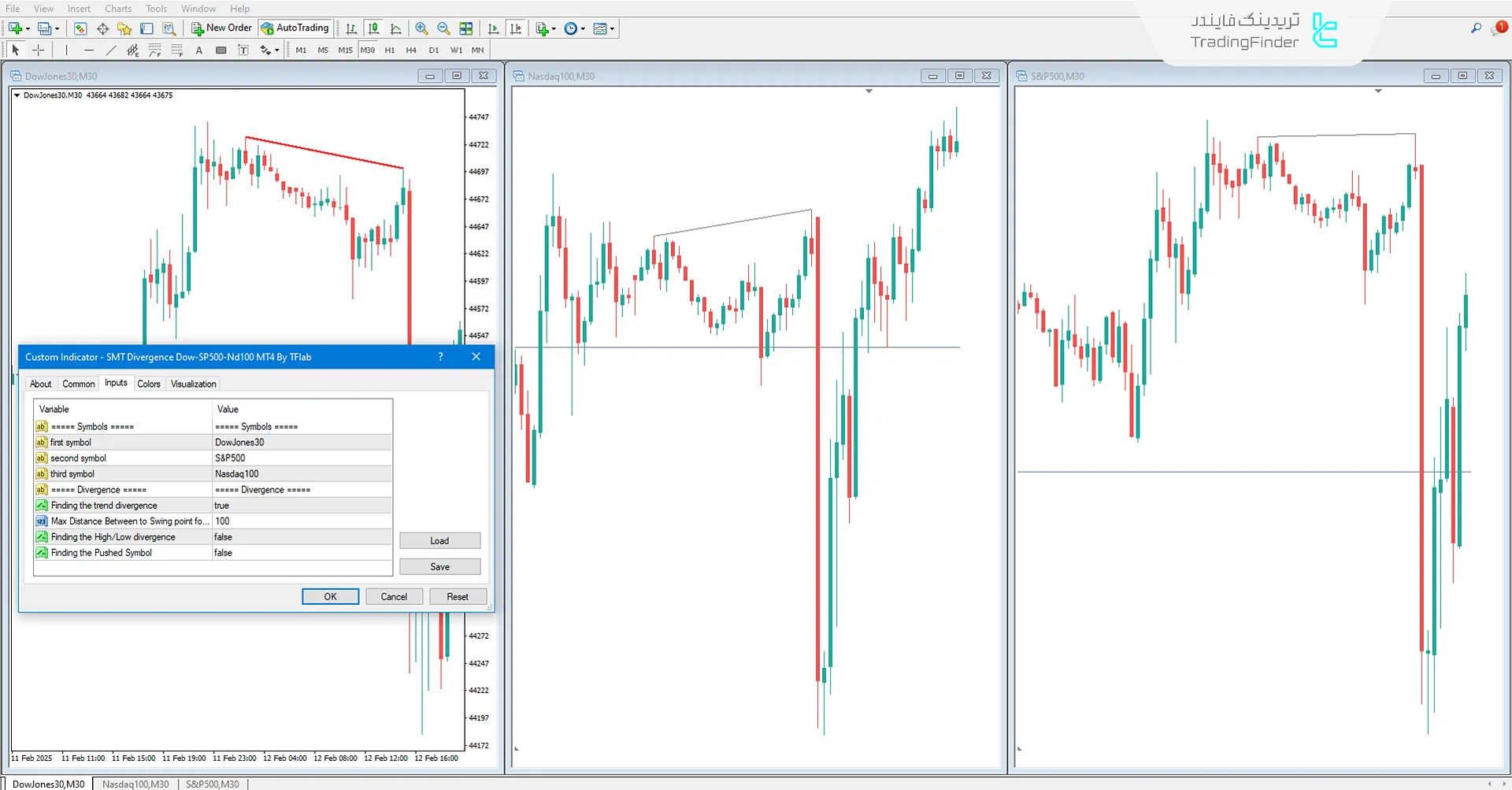Set Finding the trend divergence to false
This screenshot has height=790, width=1512.
click(302, 505)
